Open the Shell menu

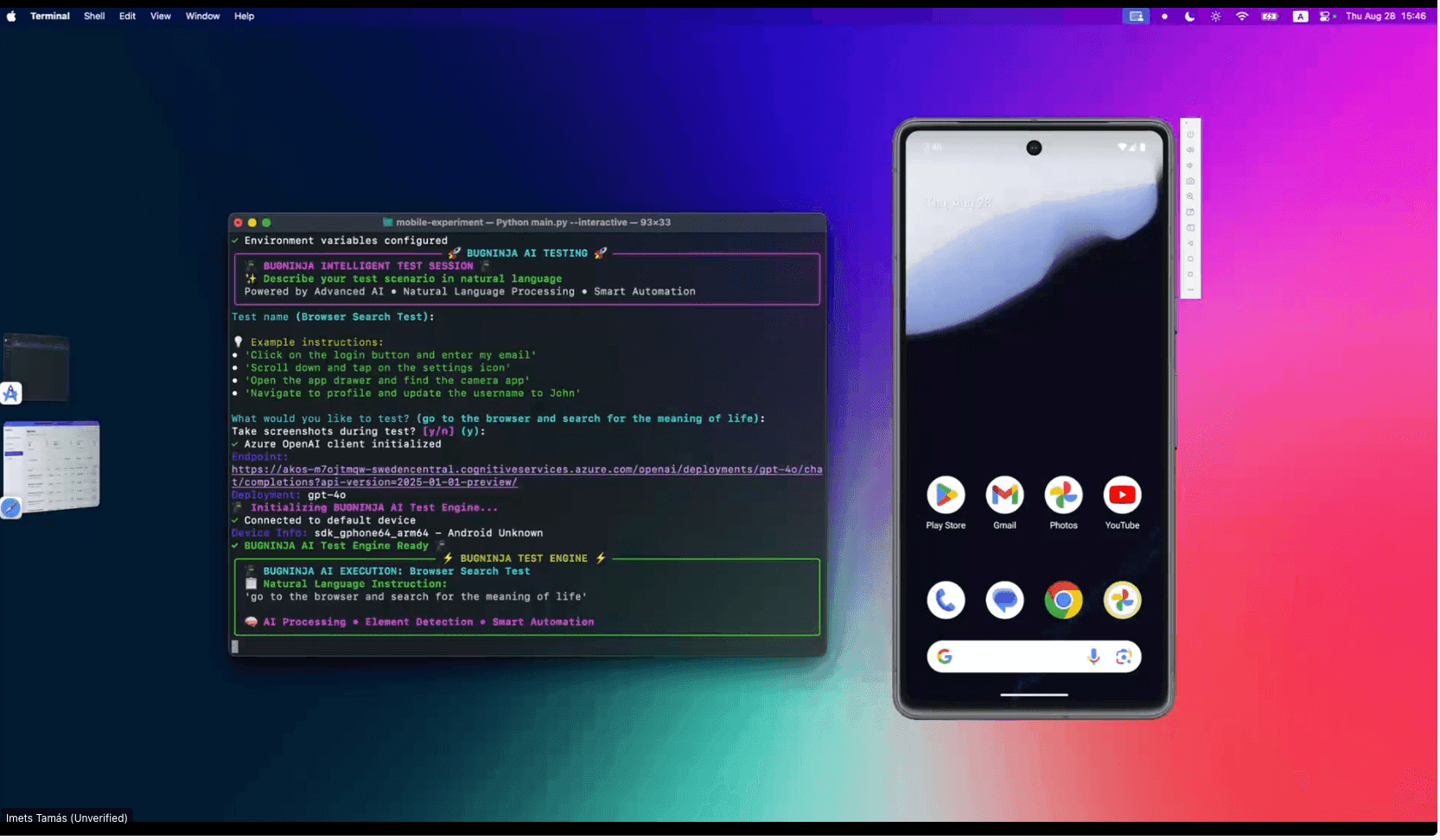(94, 16)
